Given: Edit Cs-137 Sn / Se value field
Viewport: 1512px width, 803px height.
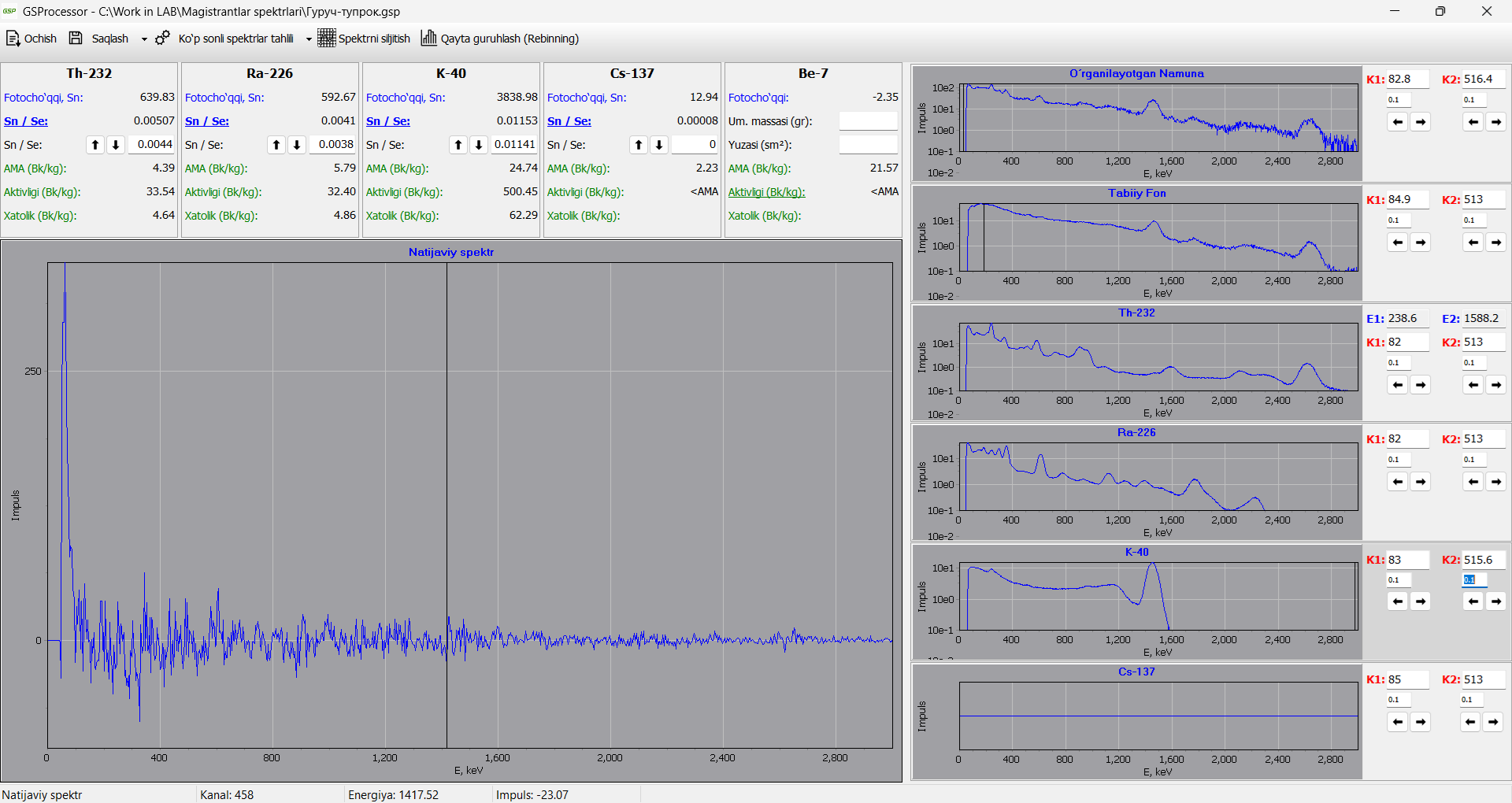Looking at the screenshot, I should click(695, 145).
